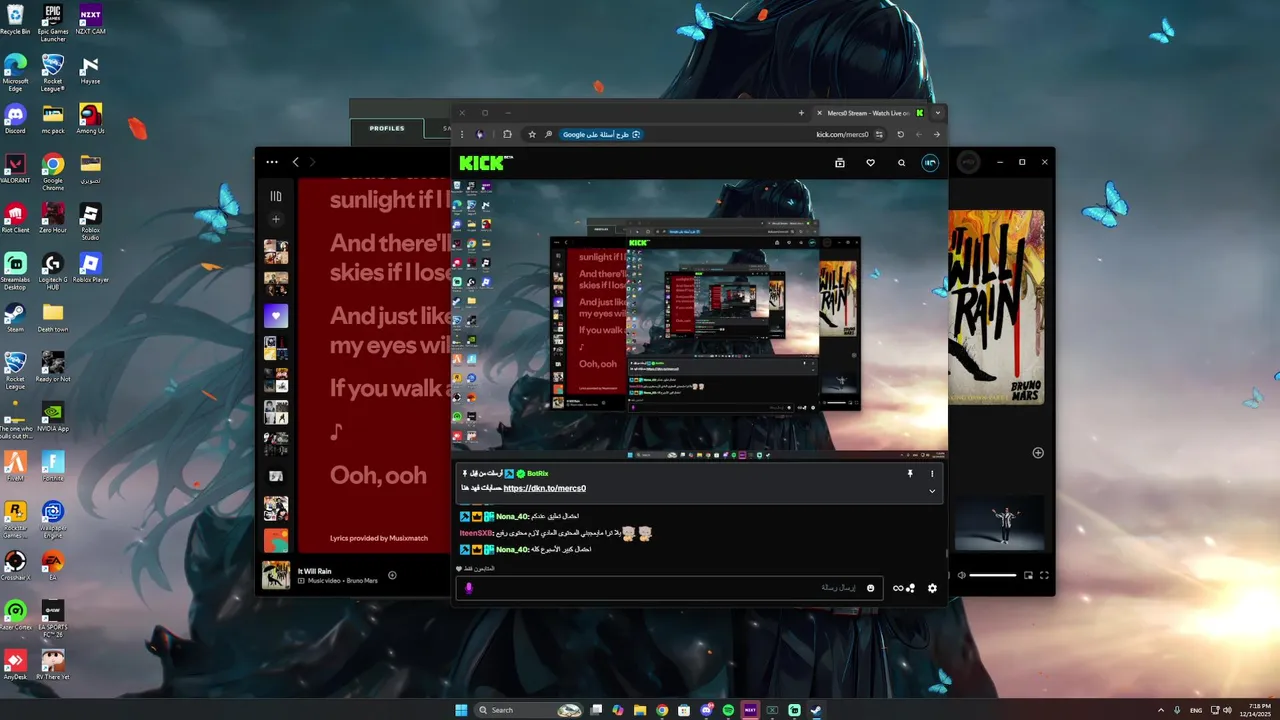The height and width of the screenshot is (720, 1280).
Task: Click the It Will Rain song title
Action: pyautogui.click(x=314, y=571)
